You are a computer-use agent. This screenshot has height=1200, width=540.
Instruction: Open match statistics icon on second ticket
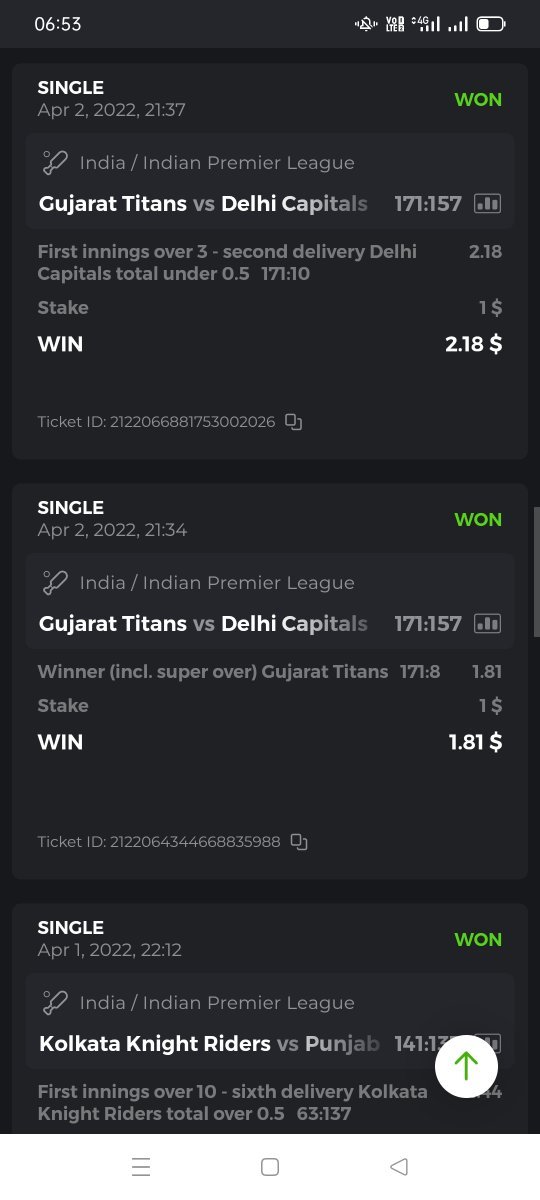tap(487, 624)
